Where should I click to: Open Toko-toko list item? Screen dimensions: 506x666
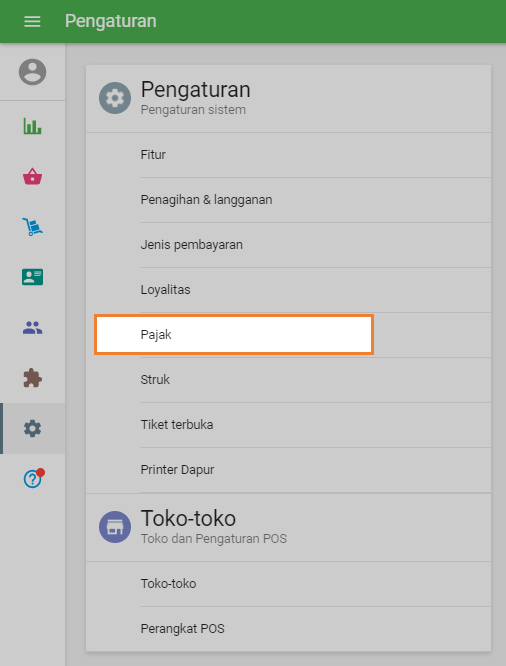288,584
